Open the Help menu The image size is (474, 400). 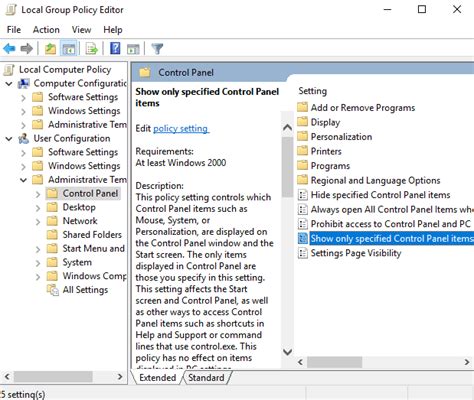[113, 30]
